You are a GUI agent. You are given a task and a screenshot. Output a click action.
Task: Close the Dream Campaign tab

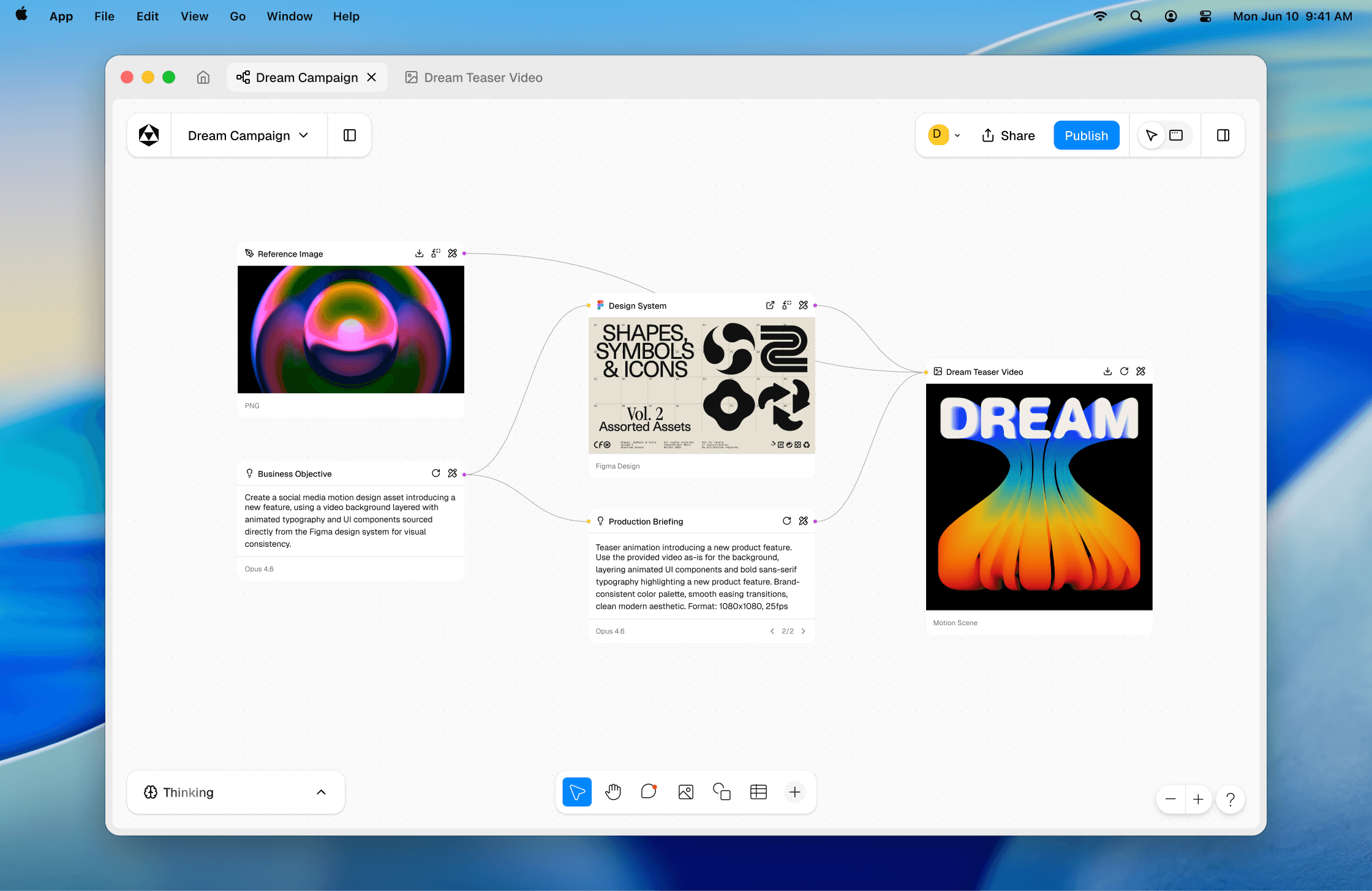(x=371, y=77)
